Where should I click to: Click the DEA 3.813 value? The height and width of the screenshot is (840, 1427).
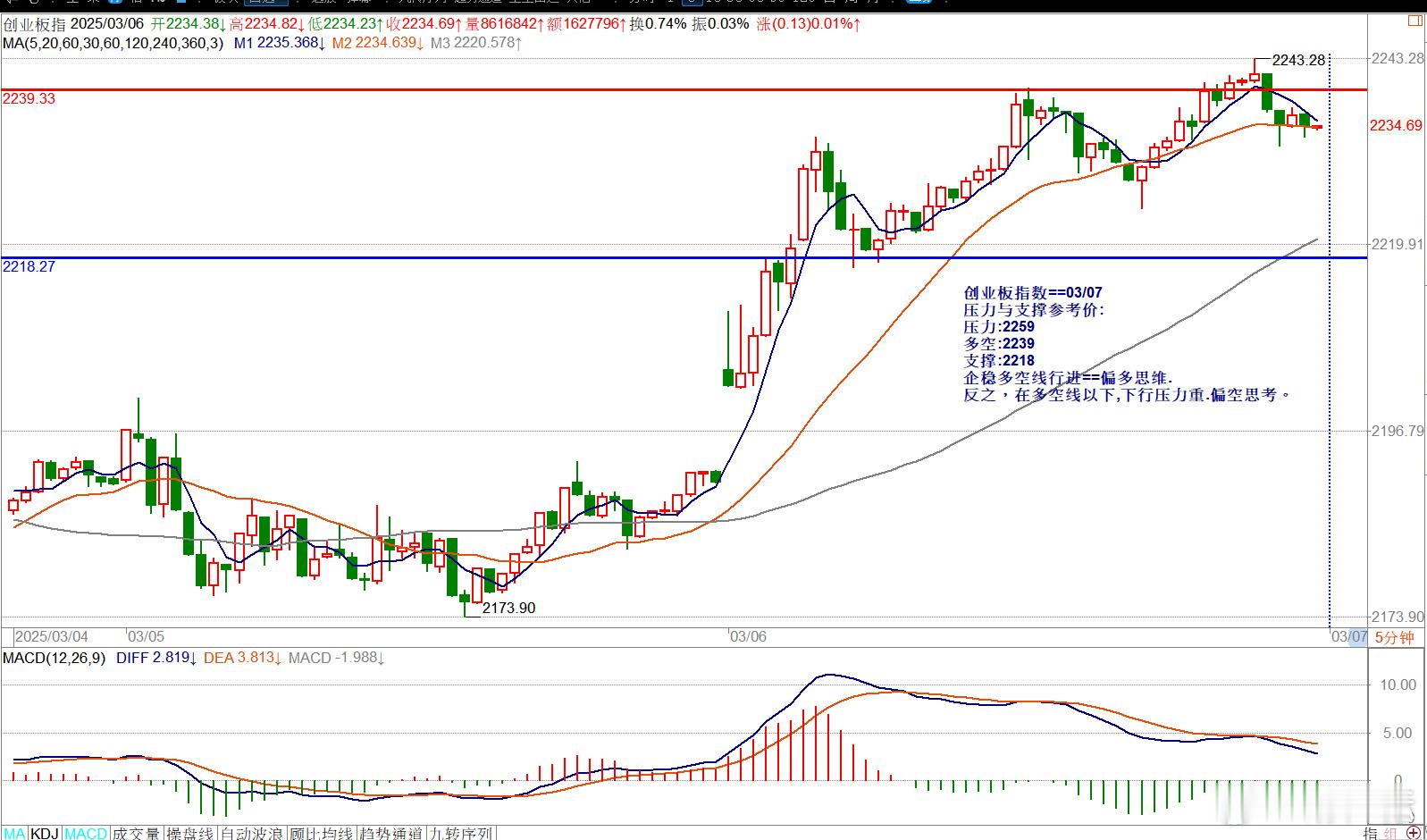[x=243, y=658]
